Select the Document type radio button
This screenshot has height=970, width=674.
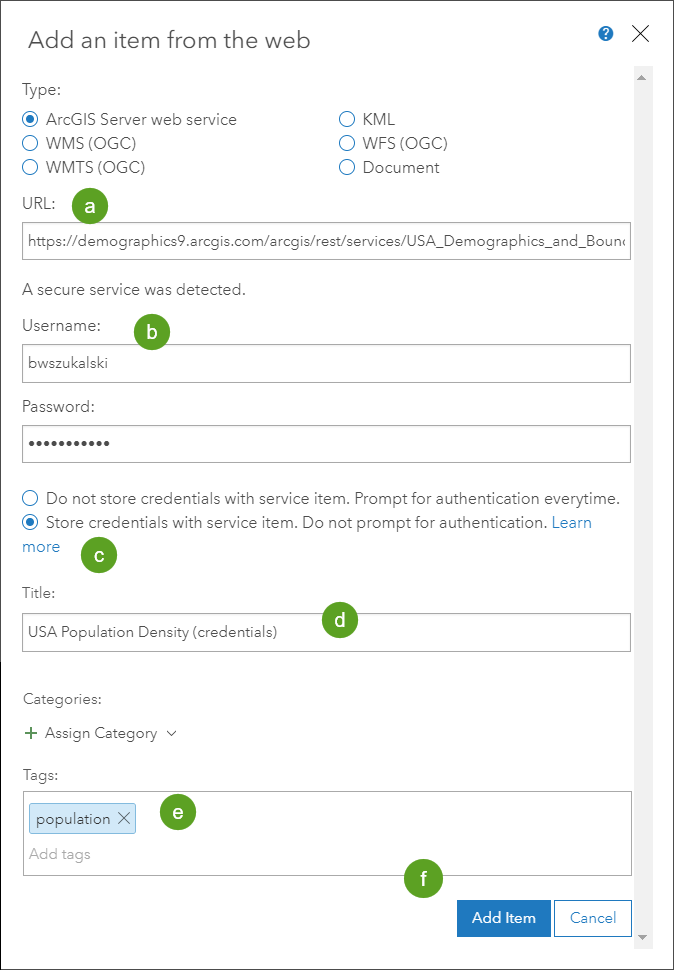coord(347,167)
